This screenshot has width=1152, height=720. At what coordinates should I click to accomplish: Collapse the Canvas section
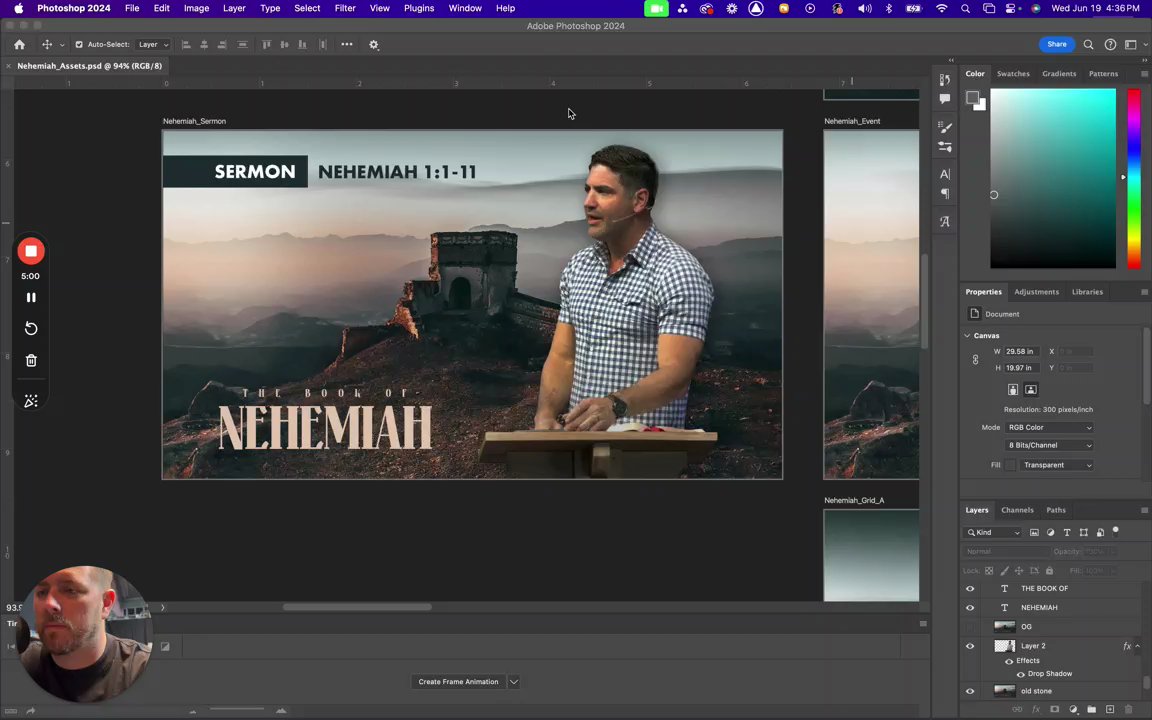pyautogui.click(x=967, y=336)
